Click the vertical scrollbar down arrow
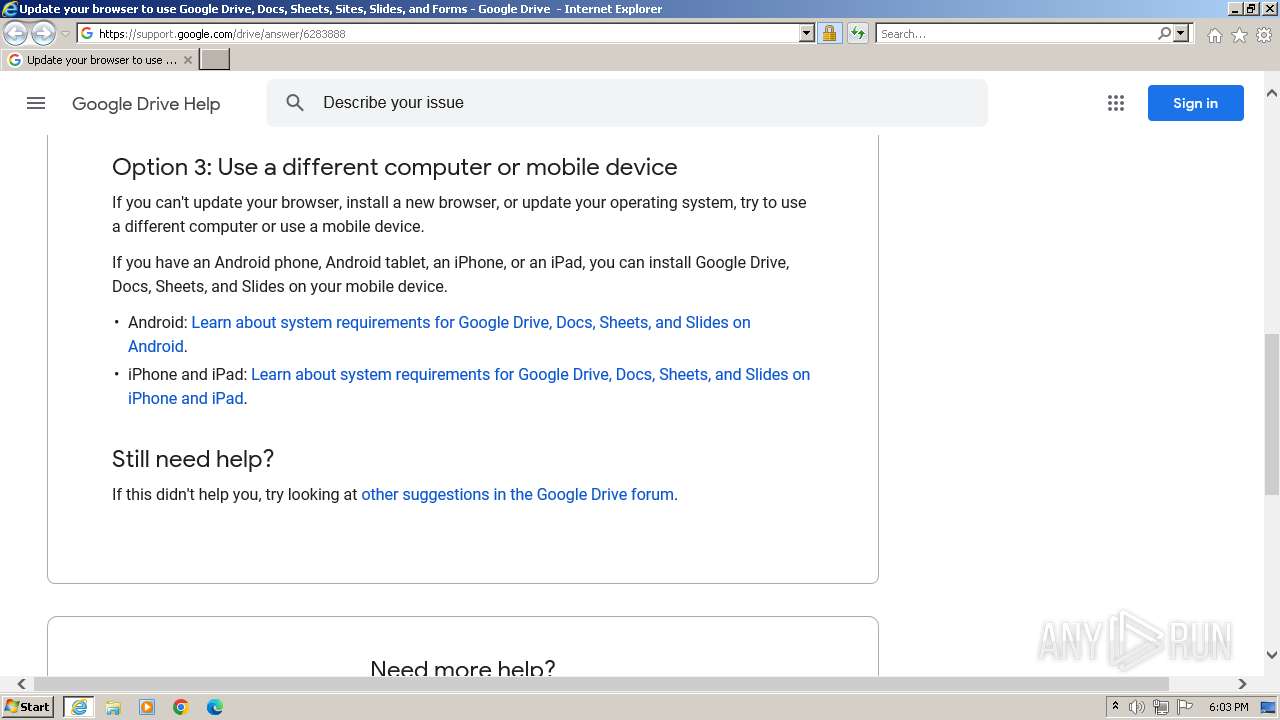Screen dimensions: 1280x720 coord(1272,655)
